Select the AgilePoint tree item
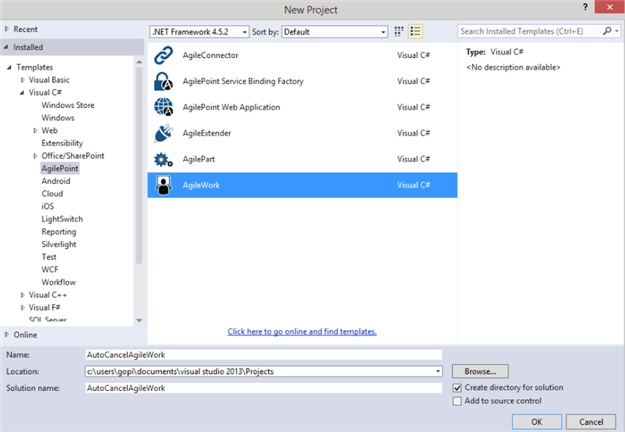 (x=60, y=169)
